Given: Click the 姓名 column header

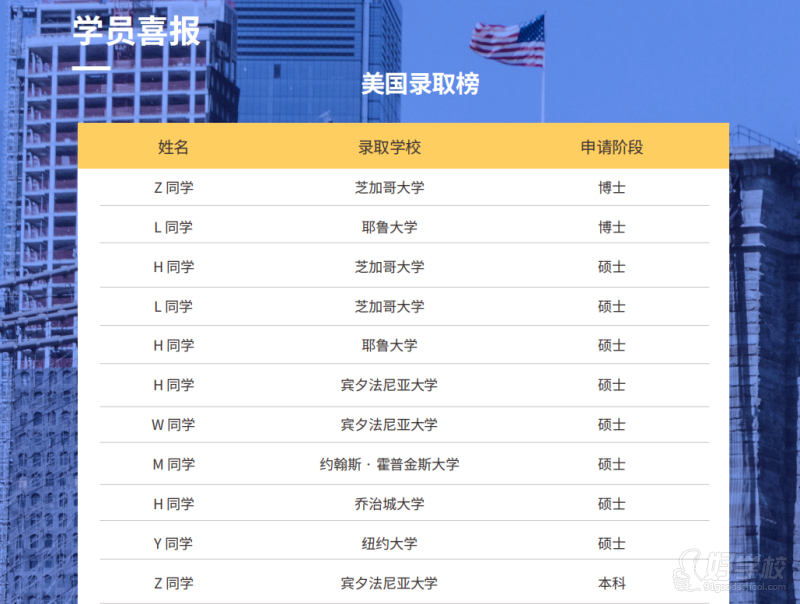Looking at the screenshot, I should coord(173,147).
